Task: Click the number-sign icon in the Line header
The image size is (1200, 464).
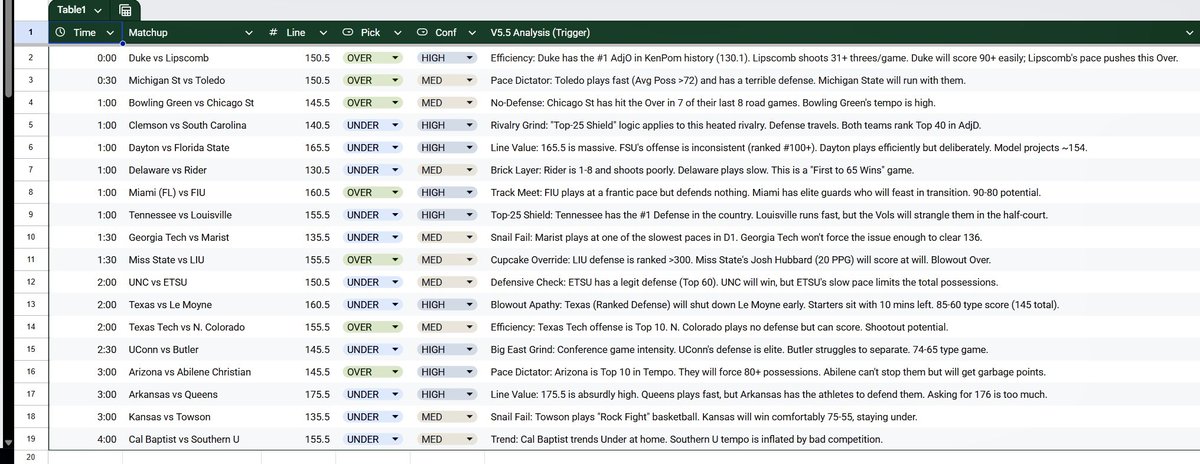Action: click(274, 32)
